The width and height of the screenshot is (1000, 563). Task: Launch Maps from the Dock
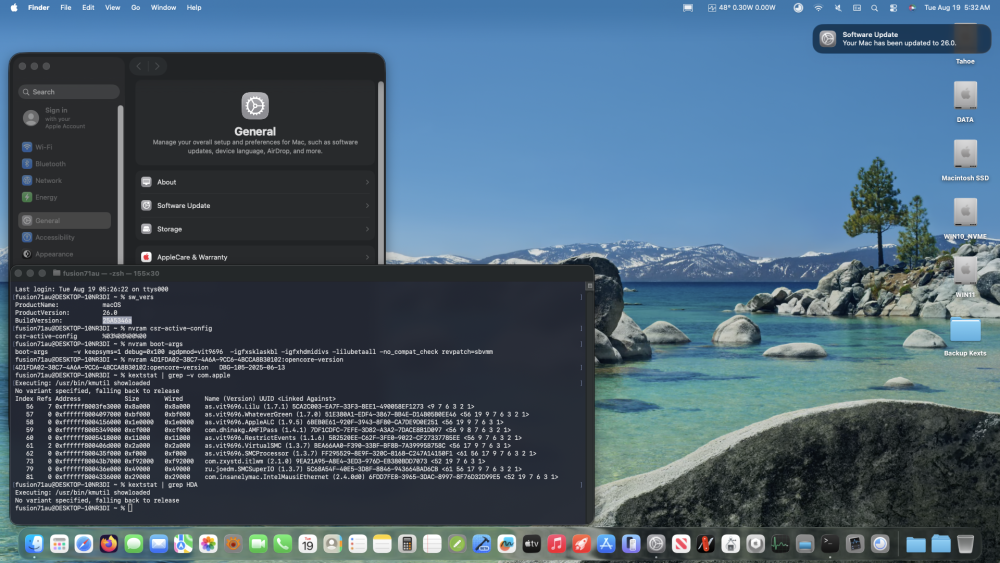[183, 544]
